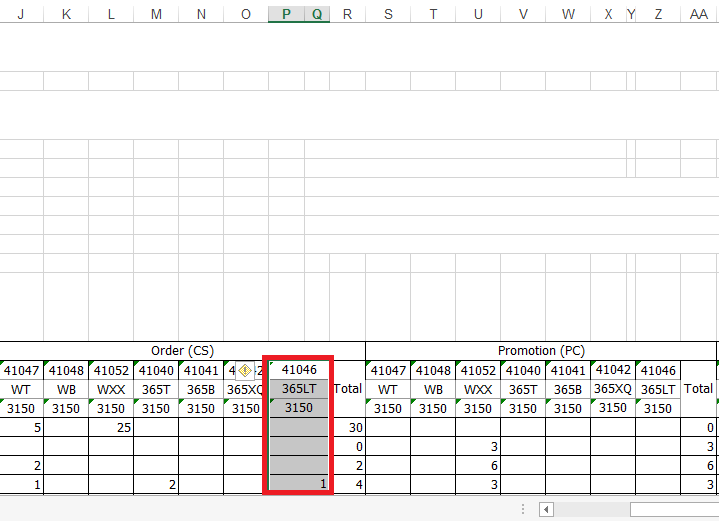The width and height of the screenshot is (719, 521).
Task: Select column R header
Action: pyautogui.click(x=348, y=14)
